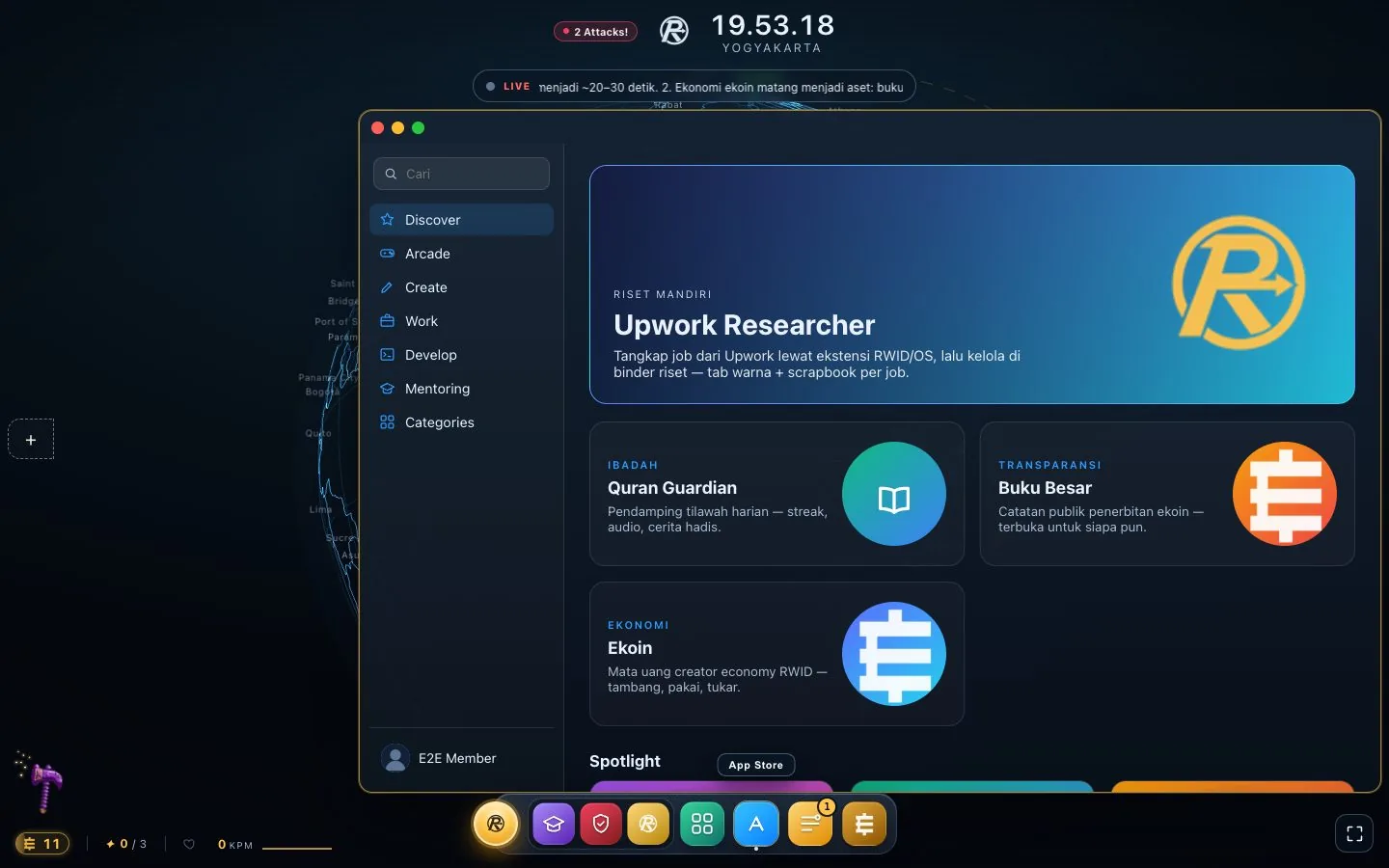Click the heart icon in status bar
Image resolution: width=1389 pixels, height=868 pixels.
pos(189,844)
